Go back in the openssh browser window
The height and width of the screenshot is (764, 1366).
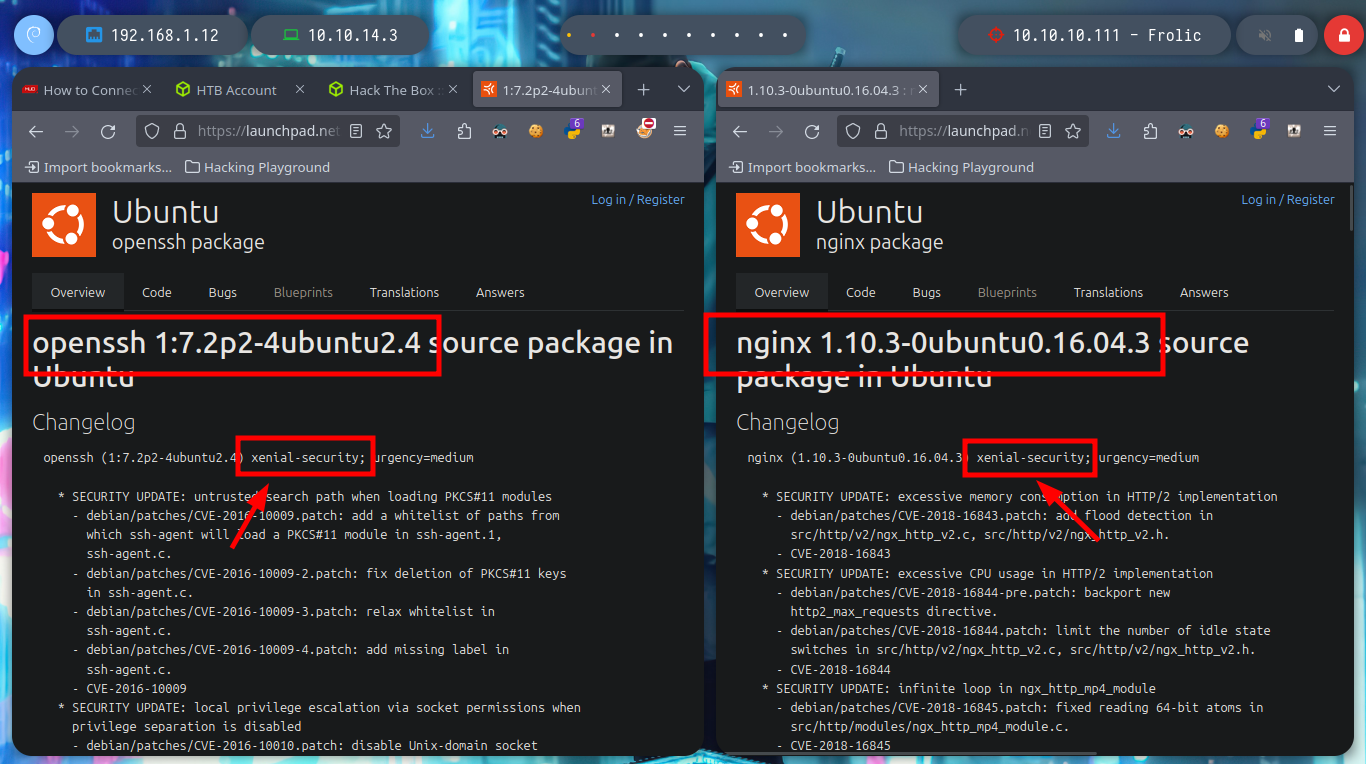36,131
